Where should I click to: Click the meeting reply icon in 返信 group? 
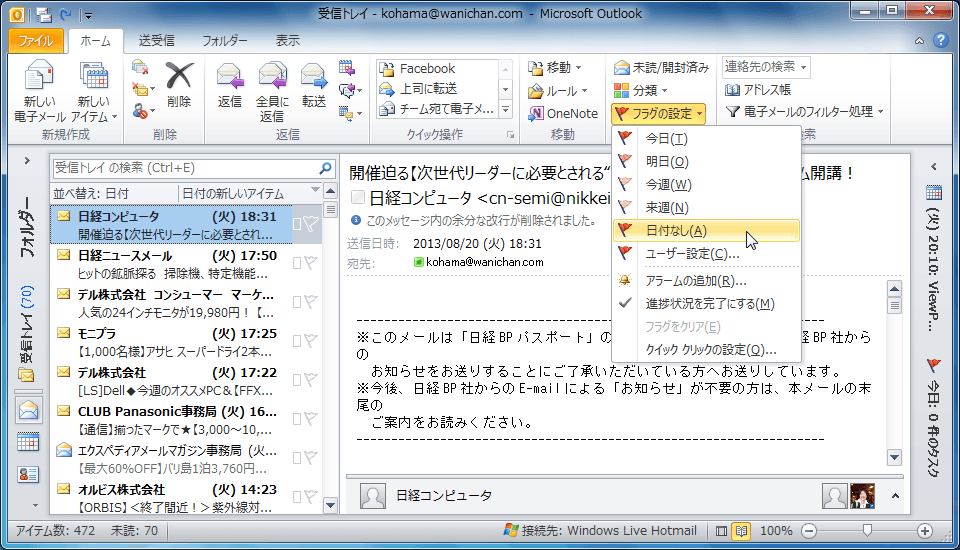[347, 68]
